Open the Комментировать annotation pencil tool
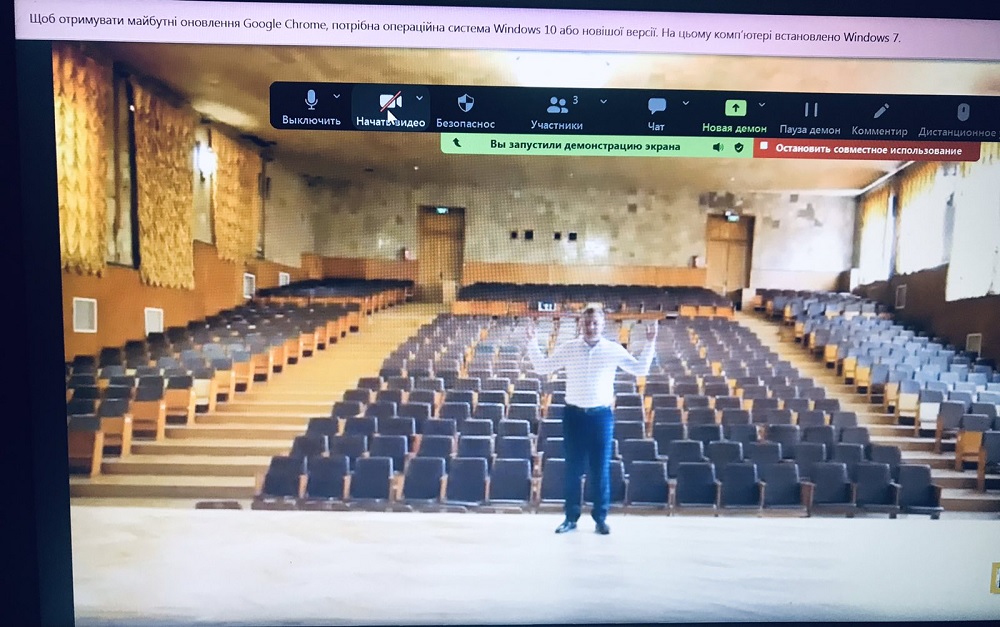1000x627 pixels. pos(879,120)
